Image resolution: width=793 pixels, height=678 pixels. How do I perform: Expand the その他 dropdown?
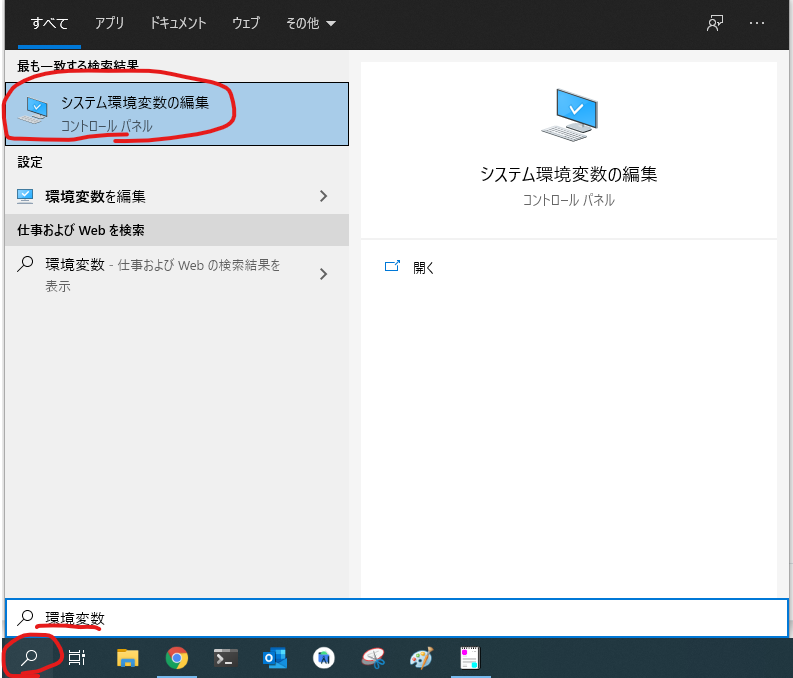pos(311,23)
